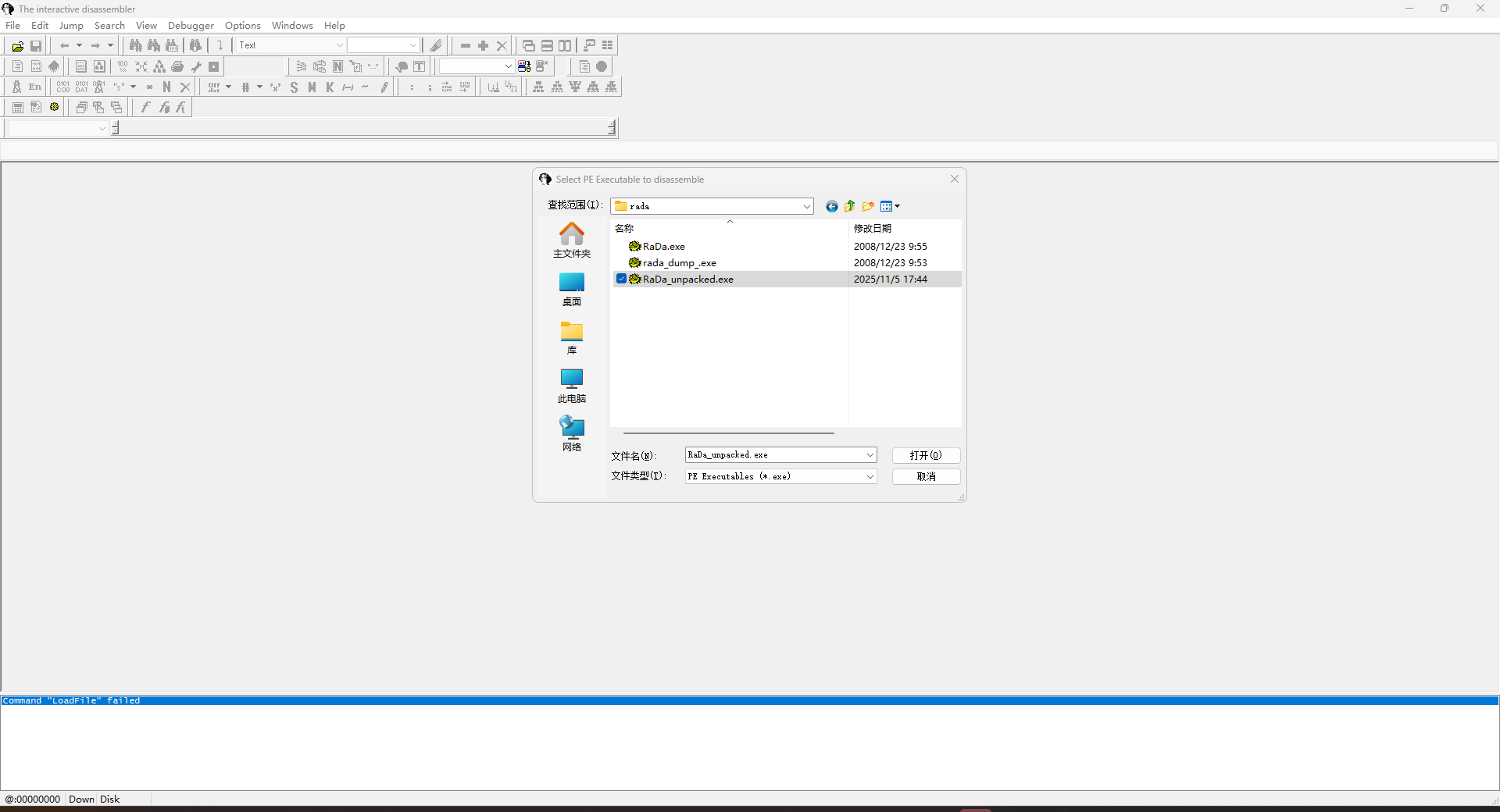The height and width of the screenshot is (812, 1500).
Task: Uncheck the RaDa_unpacked.exe checkbox
Action: click(x=621, y=280)
